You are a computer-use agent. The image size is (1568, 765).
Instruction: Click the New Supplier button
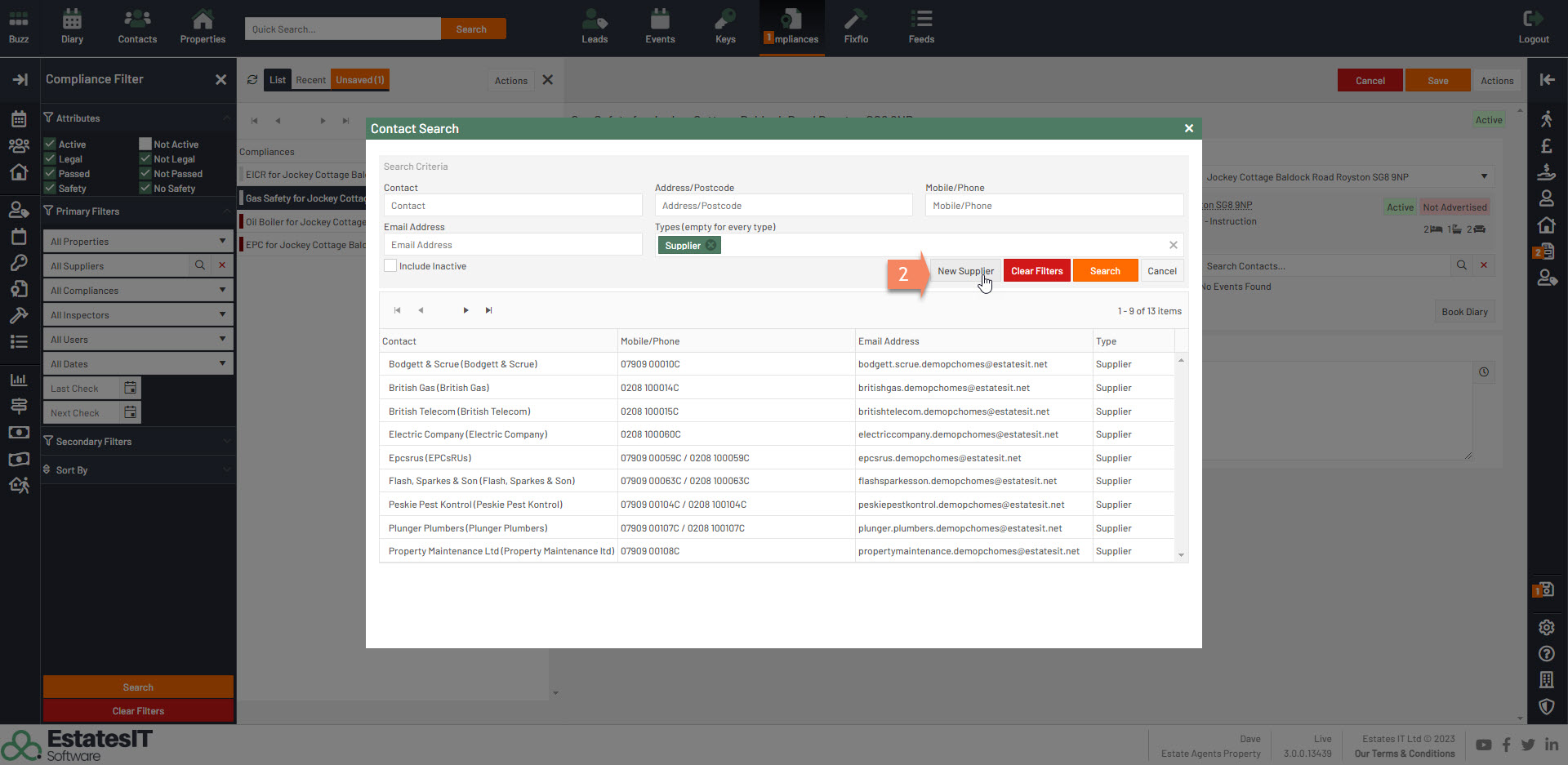964,271
